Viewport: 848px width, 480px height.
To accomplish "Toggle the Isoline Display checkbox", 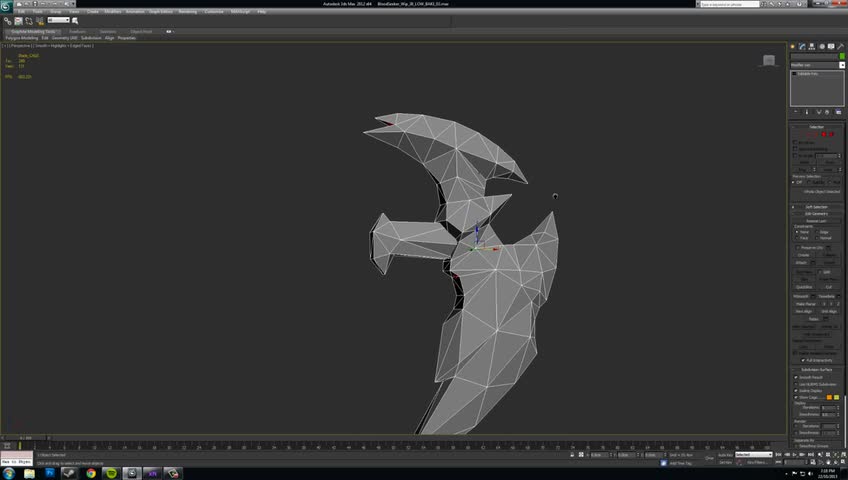I will [796, 391].
